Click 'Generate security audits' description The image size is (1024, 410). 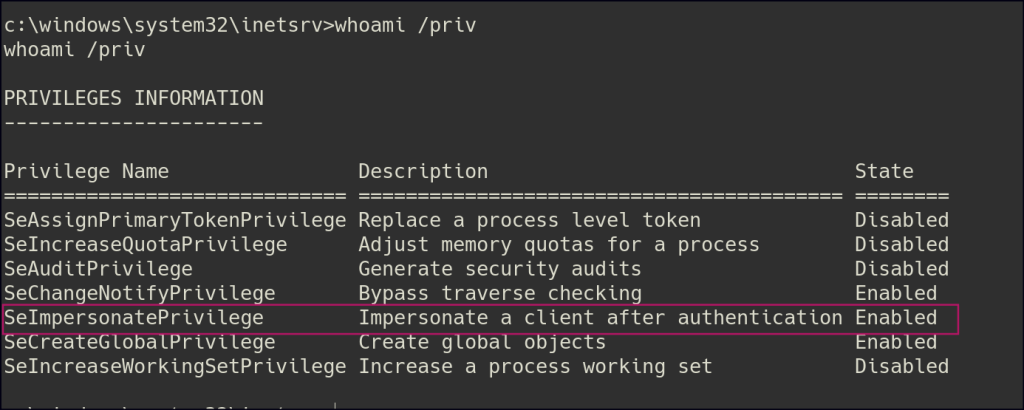pyautogui.click(x=500, y=269)
